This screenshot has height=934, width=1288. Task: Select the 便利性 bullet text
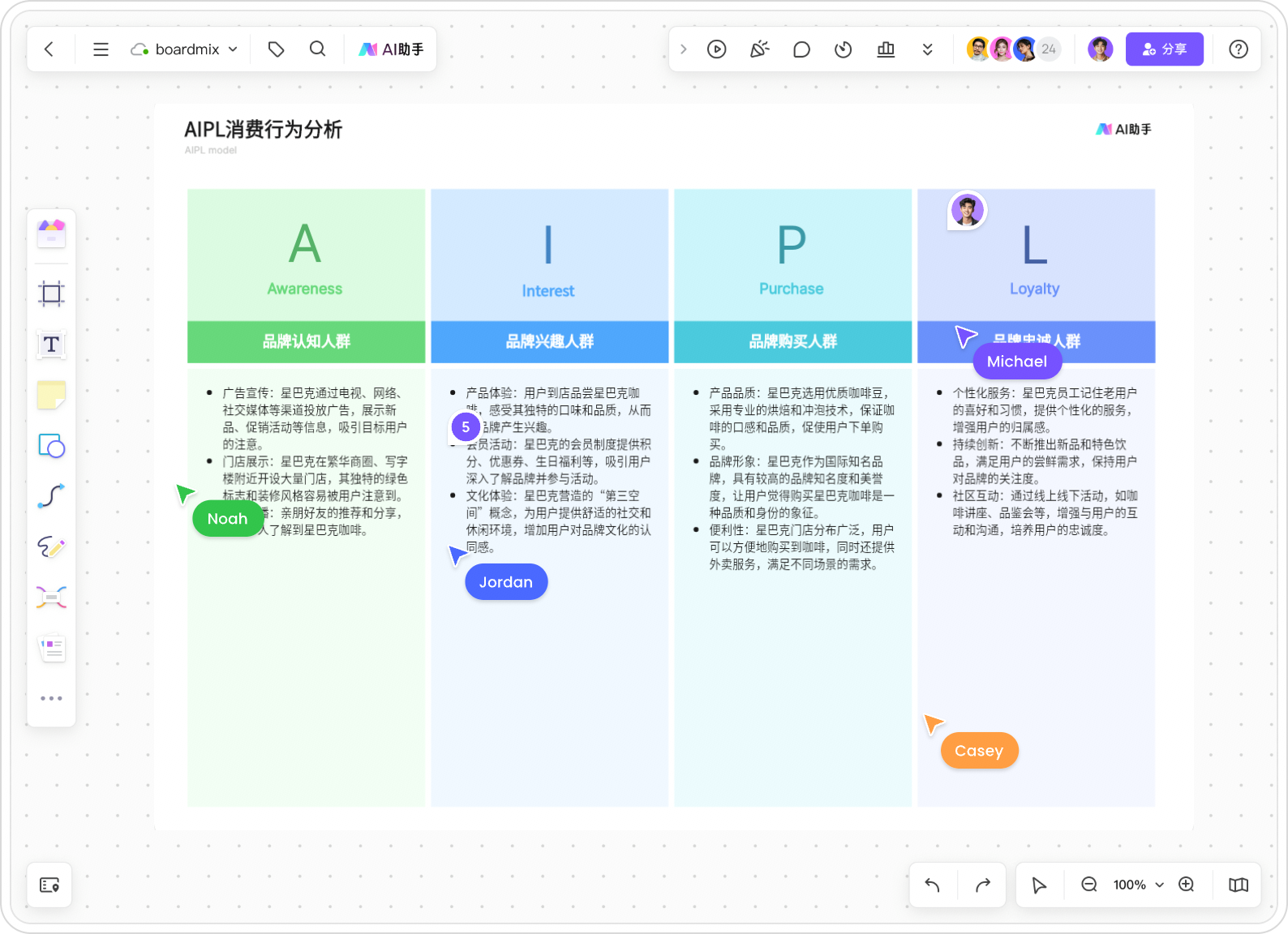point(802,547)
